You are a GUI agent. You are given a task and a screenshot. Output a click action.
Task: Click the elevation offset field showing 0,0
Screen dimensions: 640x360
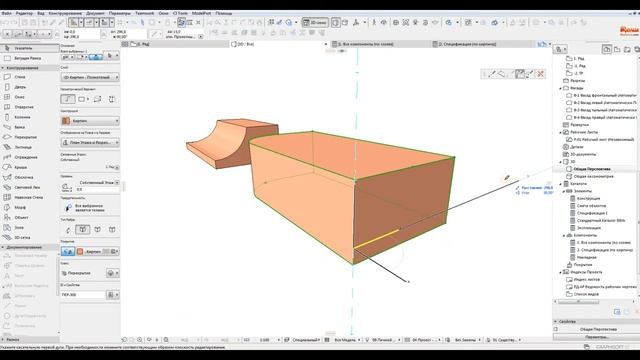(97, 189)
